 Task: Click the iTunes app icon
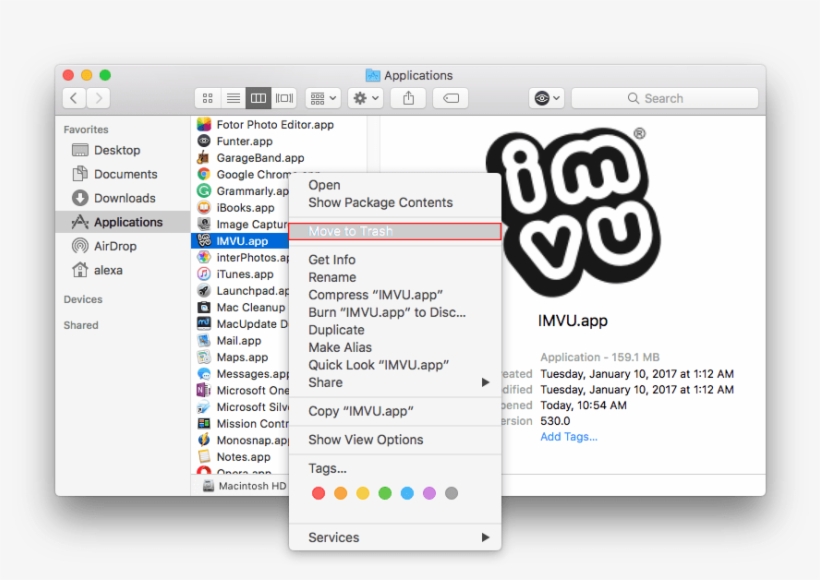tap(204, 274)
